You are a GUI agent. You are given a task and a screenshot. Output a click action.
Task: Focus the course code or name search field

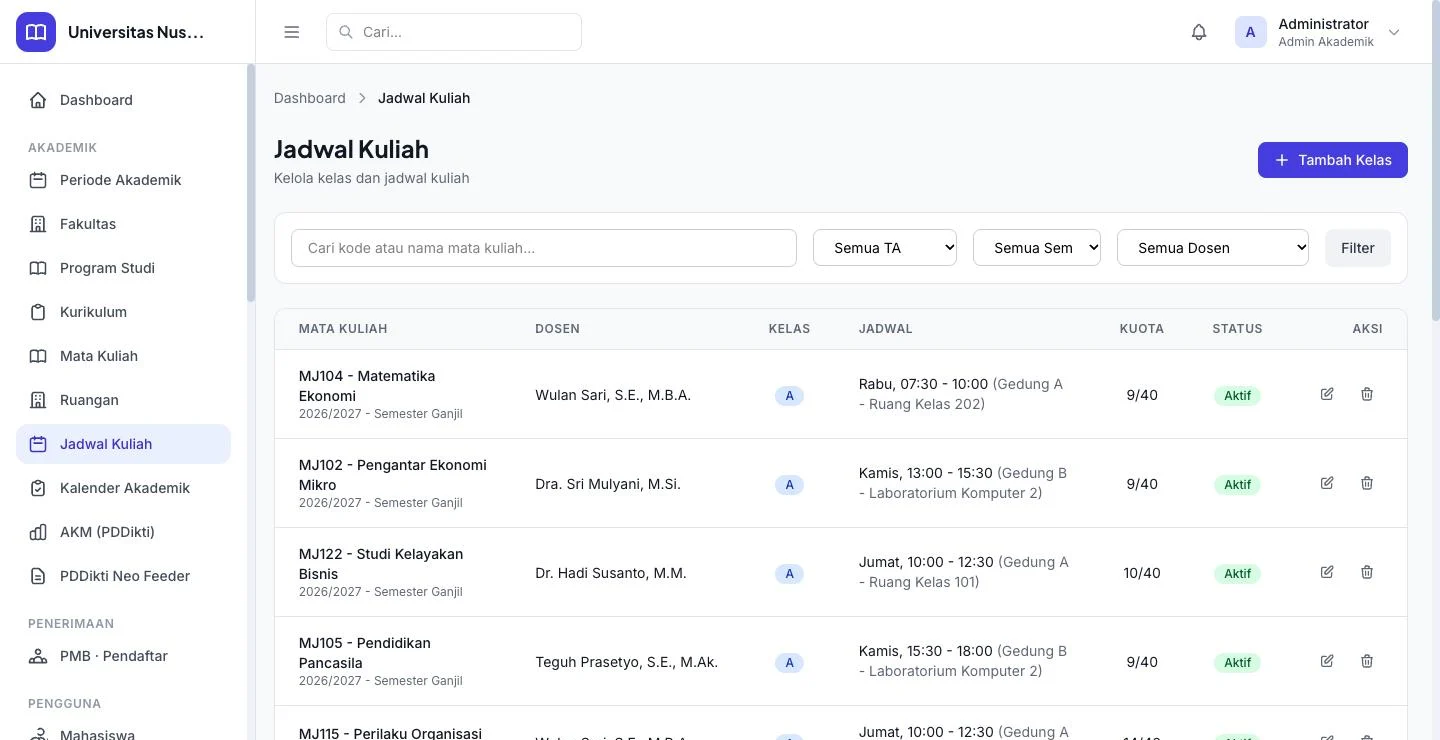click(544, 248)
